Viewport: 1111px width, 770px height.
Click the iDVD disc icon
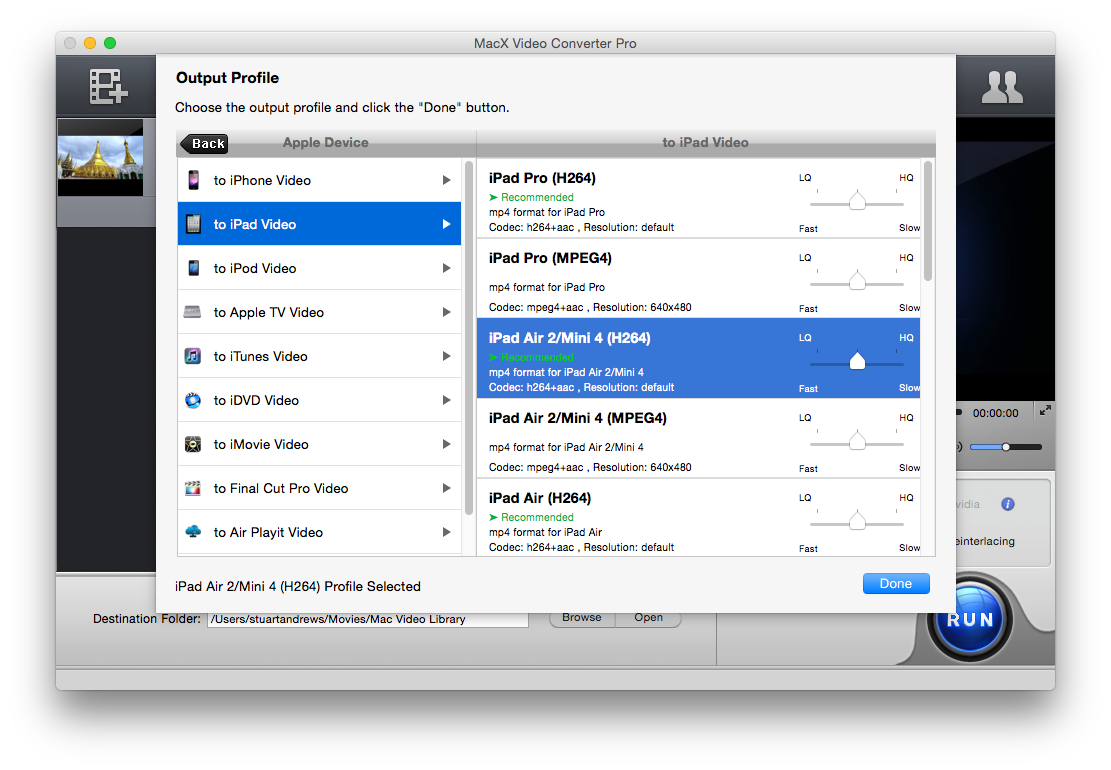tap(193, 400)
